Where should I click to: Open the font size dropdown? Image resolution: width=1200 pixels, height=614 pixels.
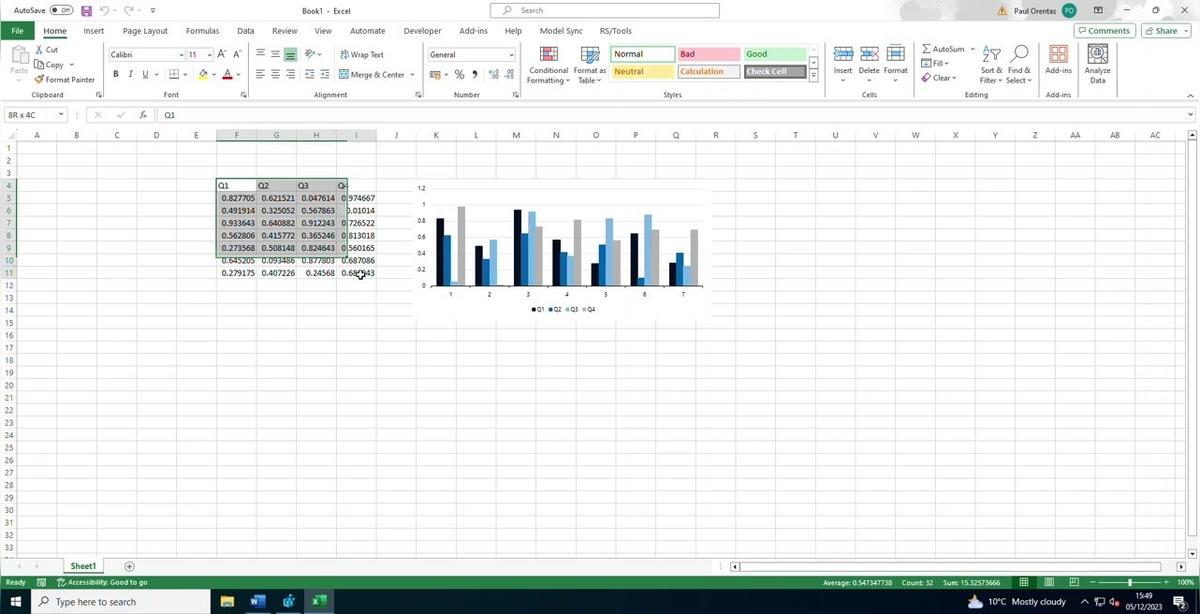click(x=209, y=55)
